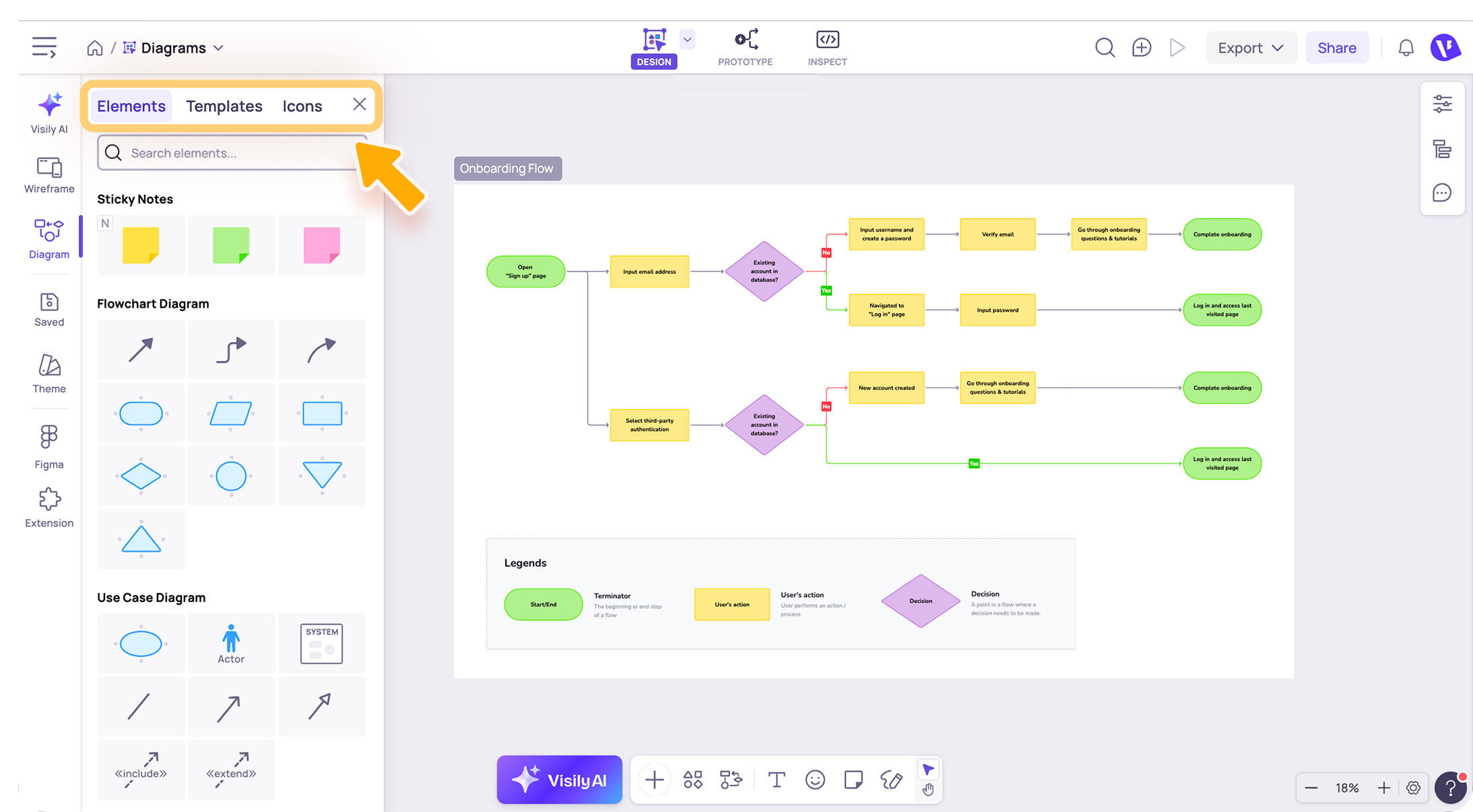1473x812 pixels.
Task: Select the straight arrow flowchart connector
Action: [141, 349]
